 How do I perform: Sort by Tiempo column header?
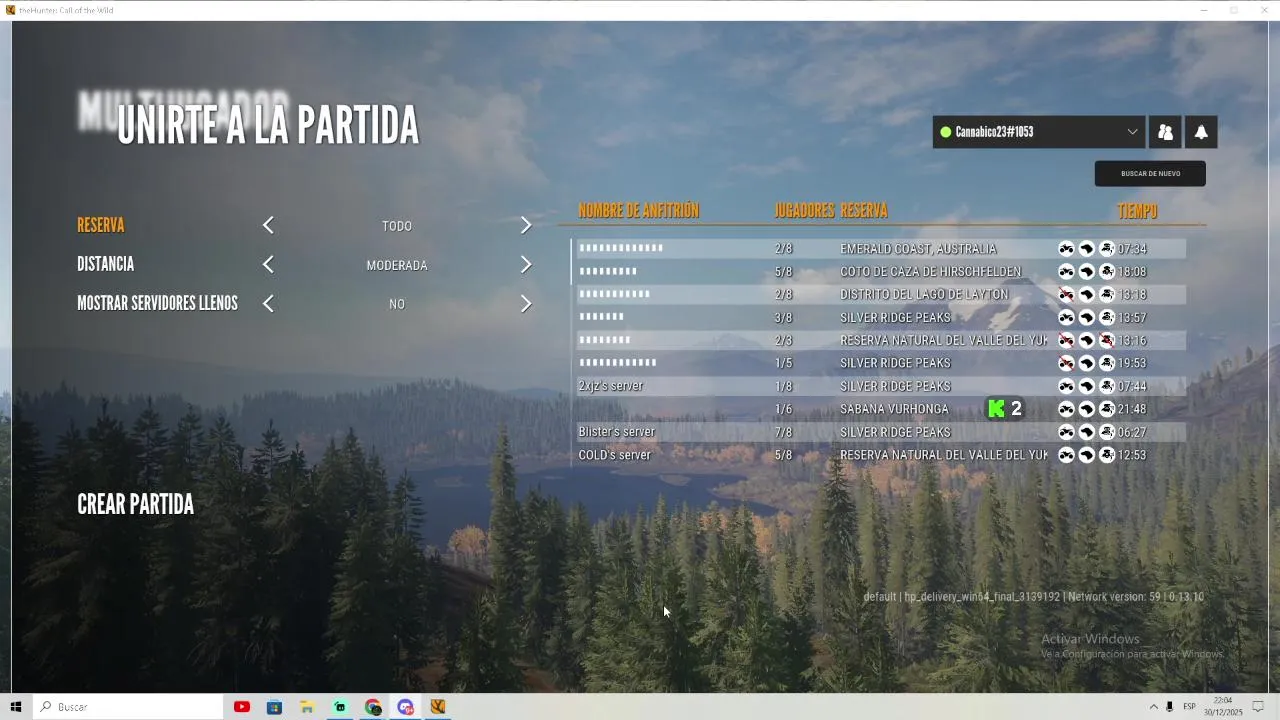click(x=1137, y=211)
